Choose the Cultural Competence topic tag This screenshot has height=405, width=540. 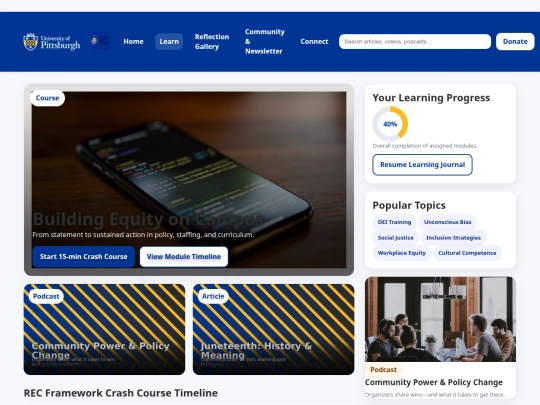pyautogui.click(x=467, y=253)
